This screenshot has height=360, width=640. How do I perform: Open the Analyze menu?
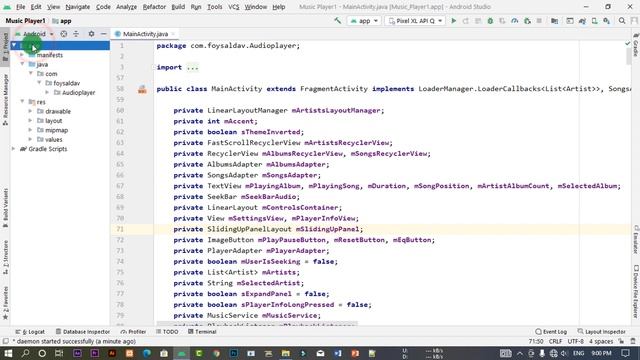tap(126, 7)
